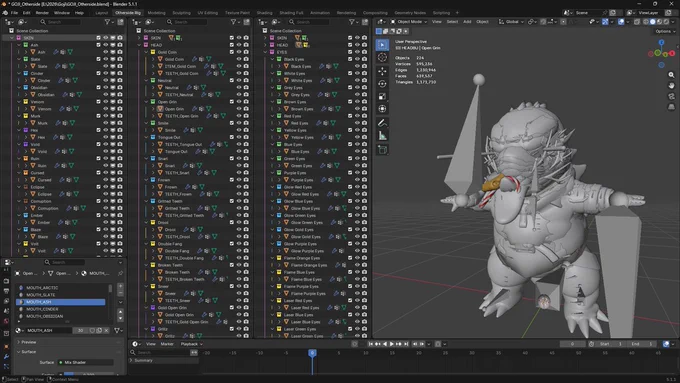Activate the Select Box tool in viewport toolbar
The image size is (680, 383).
[x=382, y=45]
